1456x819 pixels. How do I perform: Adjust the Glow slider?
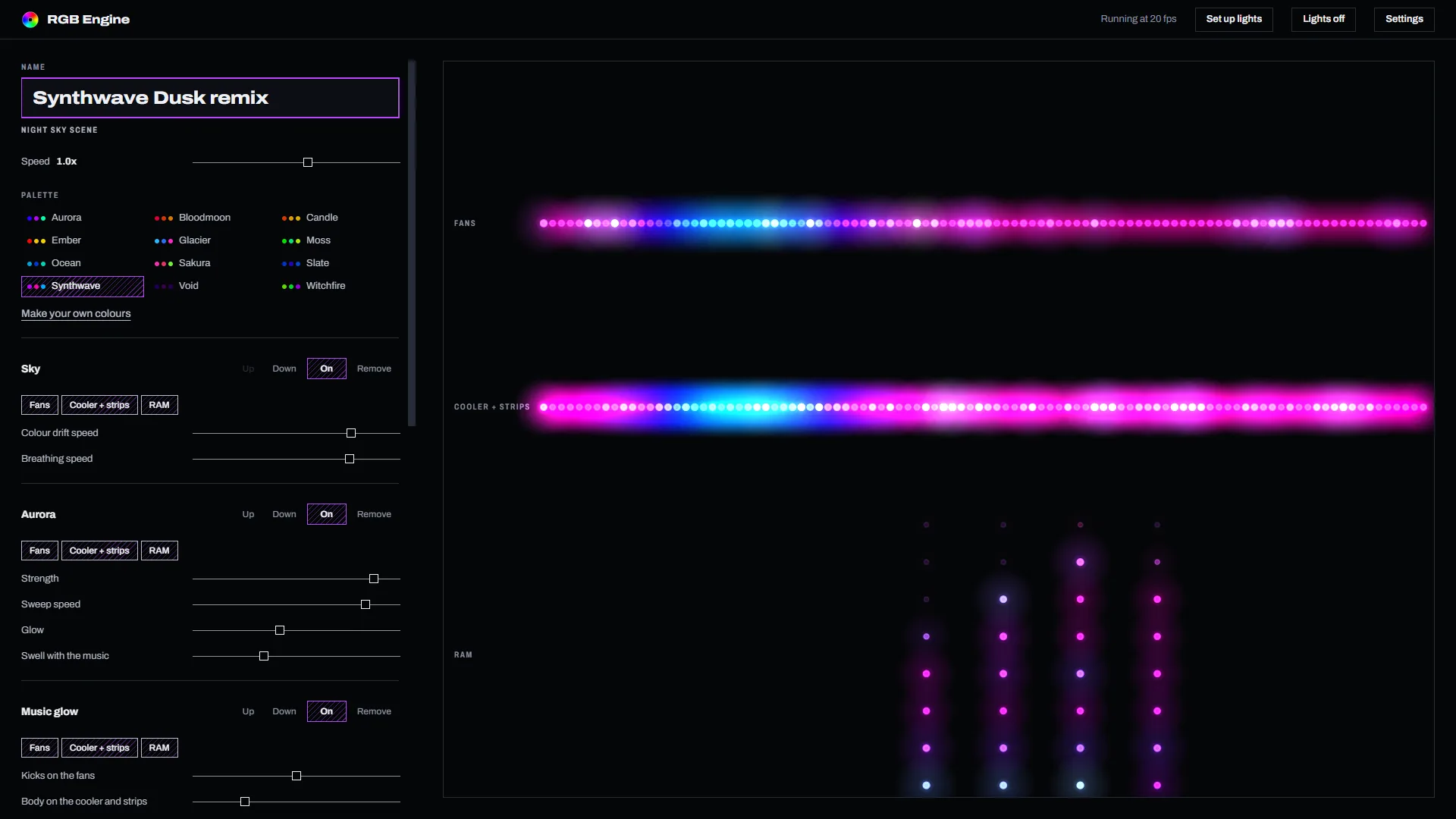(x=280, y=630)
